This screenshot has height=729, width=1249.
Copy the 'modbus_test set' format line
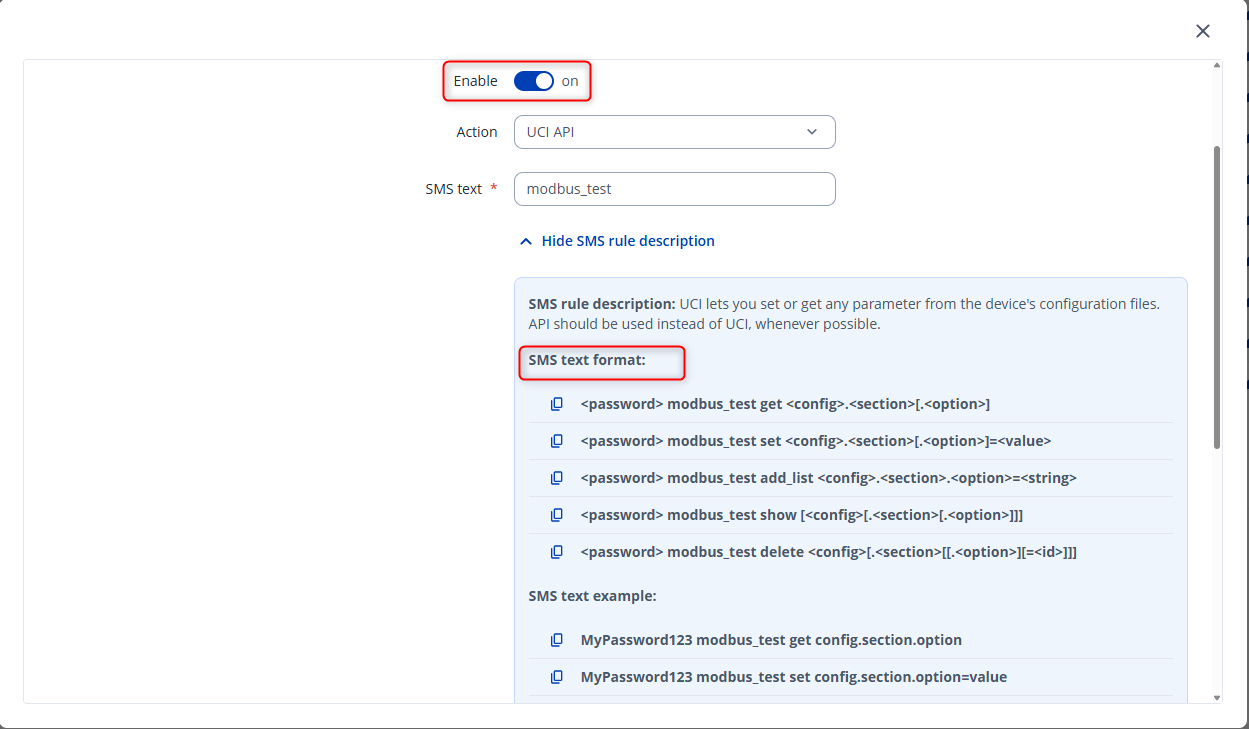[557, 441]
